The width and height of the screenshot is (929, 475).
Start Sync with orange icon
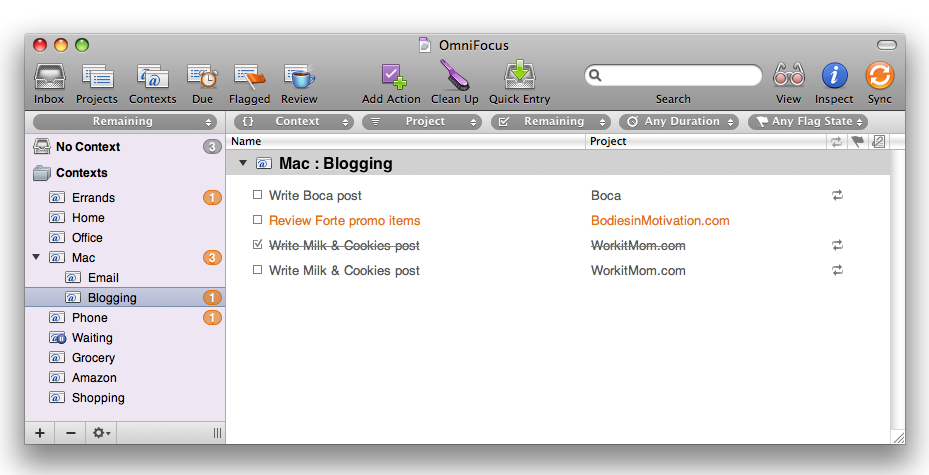(x=879, y=76)
